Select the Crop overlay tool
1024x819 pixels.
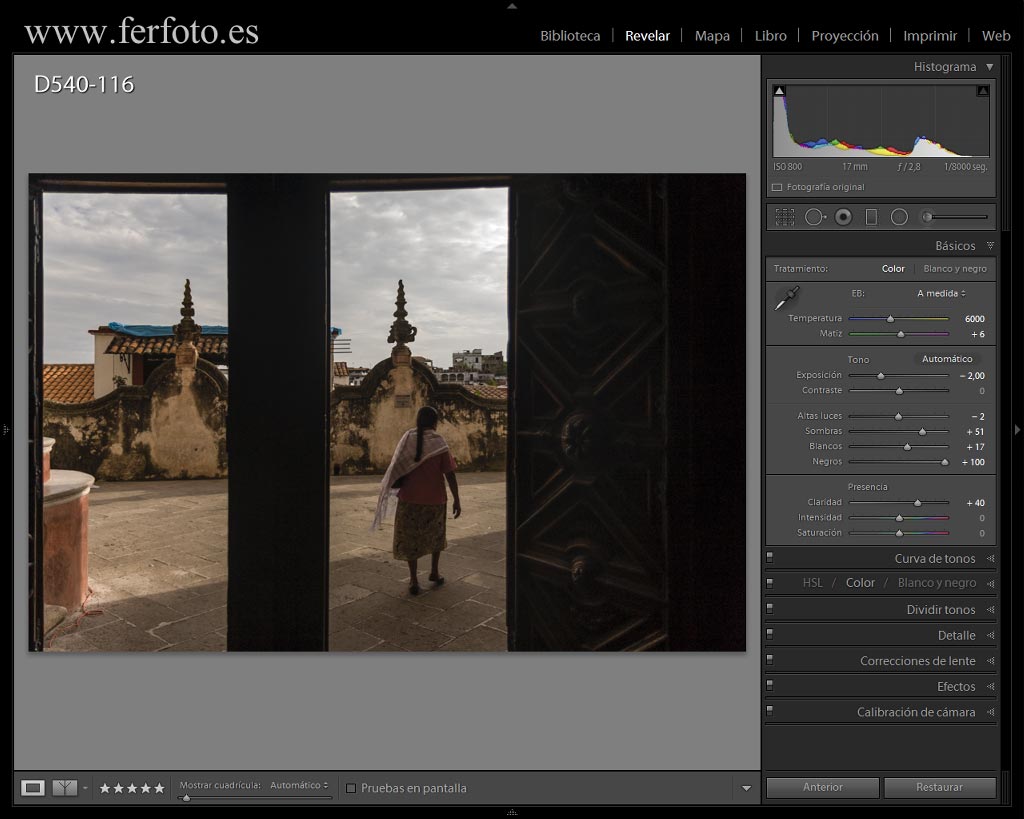[x=784, y=217]
